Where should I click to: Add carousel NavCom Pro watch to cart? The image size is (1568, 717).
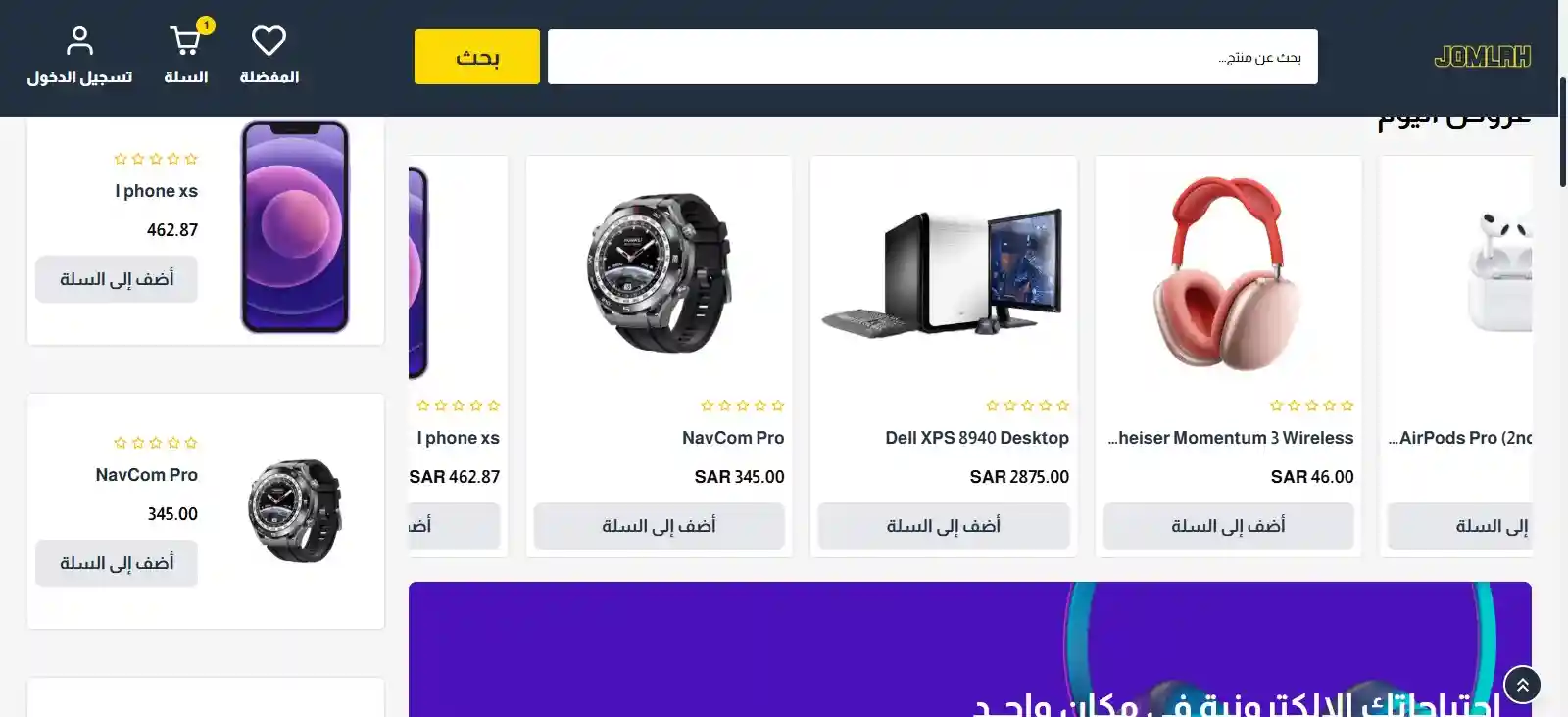pyautogui.click(x=659, y=526)
